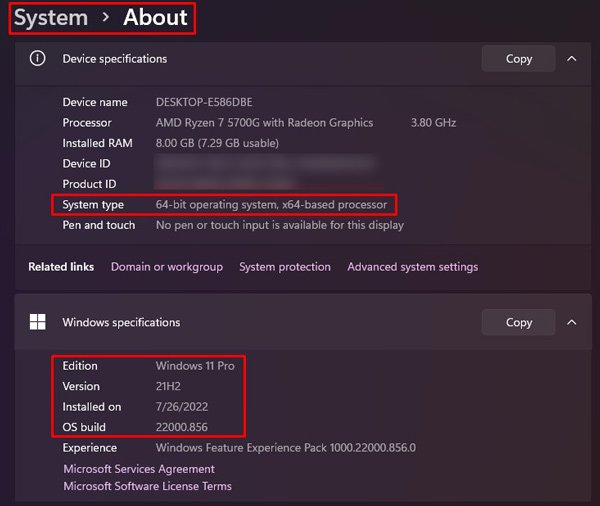Click the Windows logo icon beside Windows specifications
The image size is (600, 506).
38,322
